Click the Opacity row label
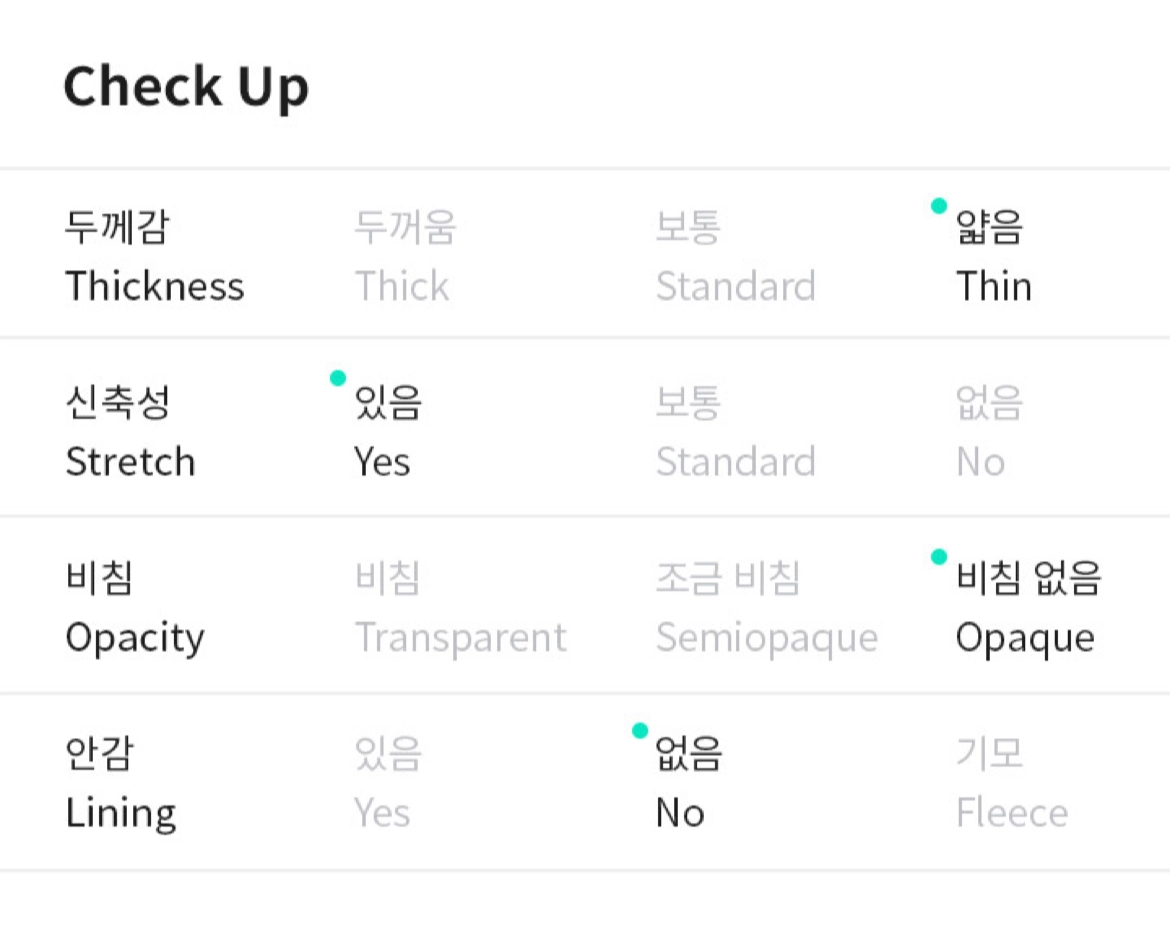The image size is (1170, 931). 134,608
